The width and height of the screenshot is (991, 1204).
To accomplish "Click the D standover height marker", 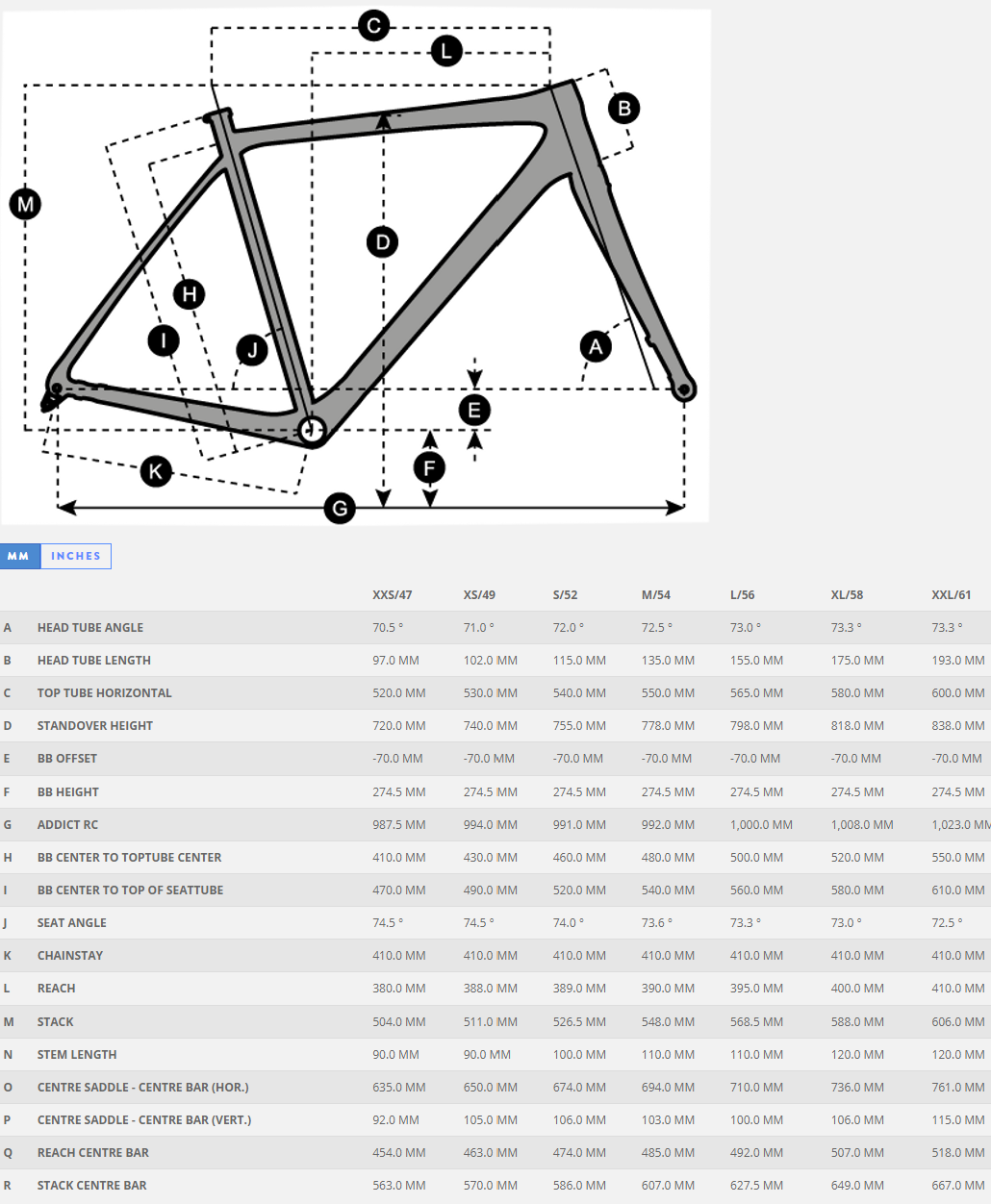I will click(383, 241).
